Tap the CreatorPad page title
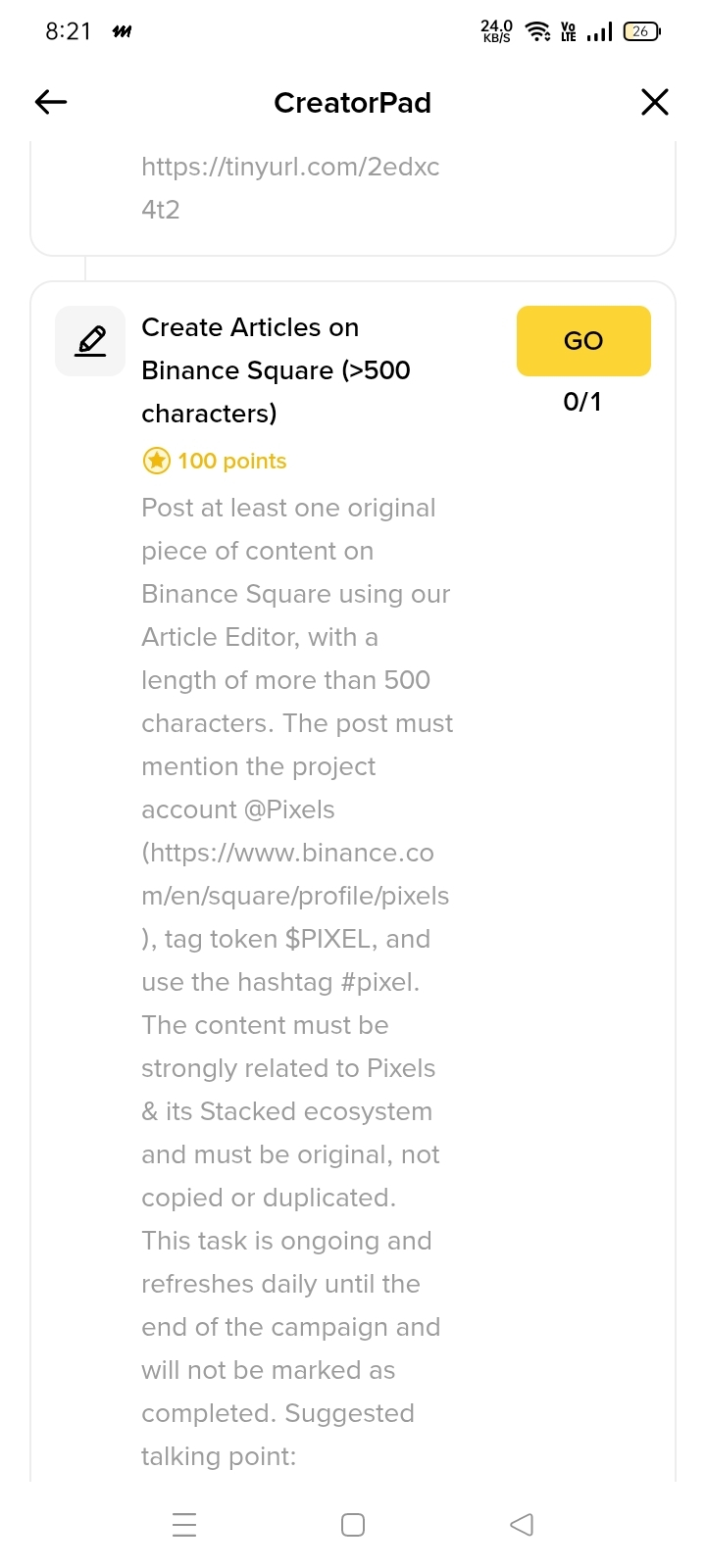This screenshot has width=706, height=1568. pyautogui.click(x=352, y=102)
